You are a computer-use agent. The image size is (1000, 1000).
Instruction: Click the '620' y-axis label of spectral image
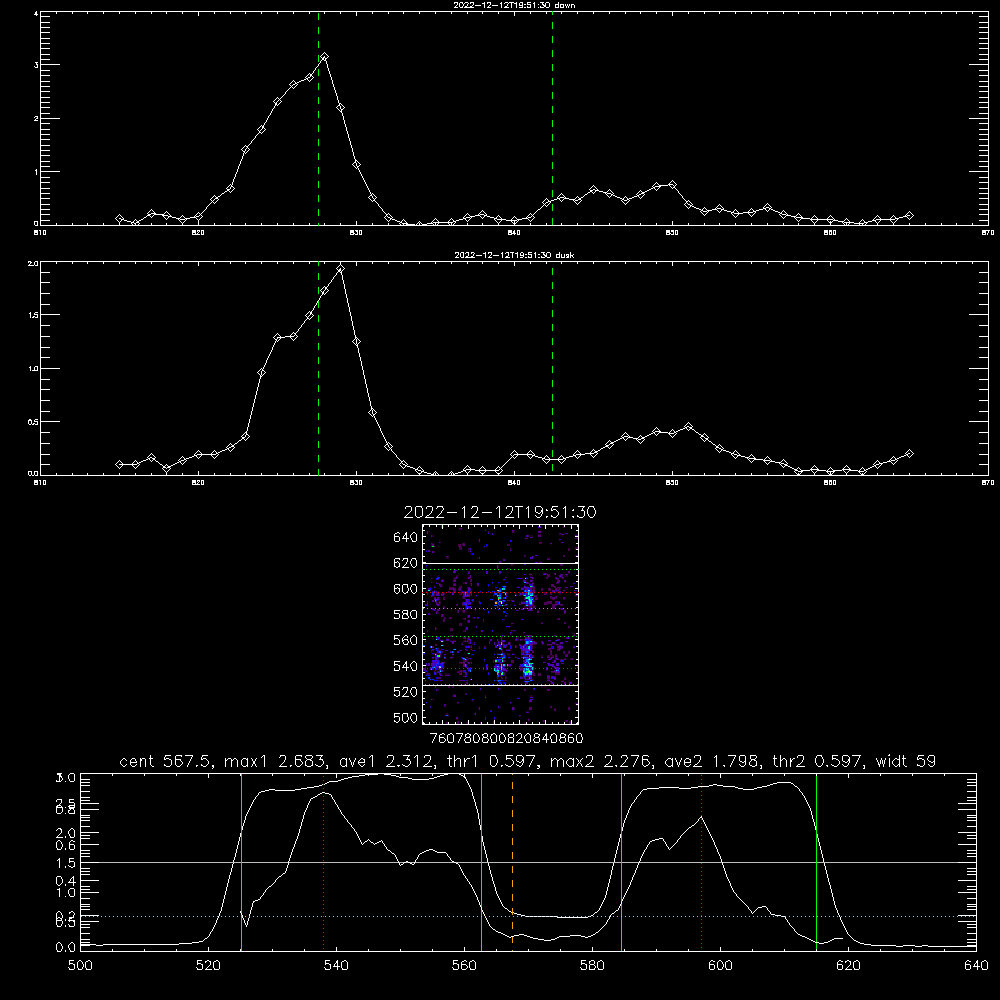point(406,563)
